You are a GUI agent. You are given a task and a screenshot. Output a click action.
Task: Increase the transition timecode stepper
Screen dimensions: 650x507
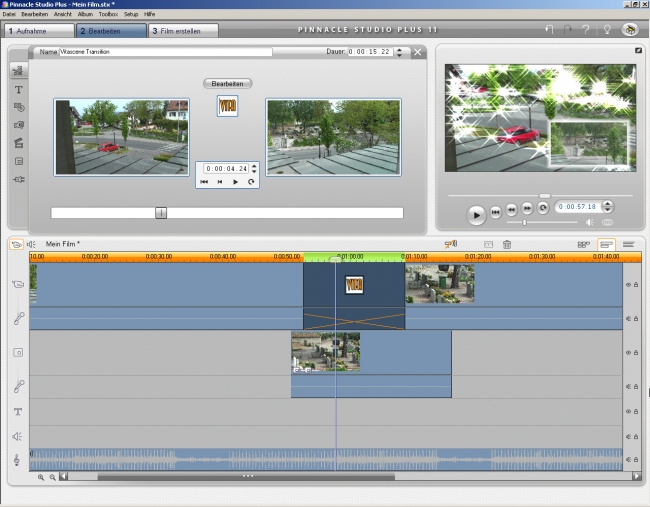pos(254,165)
